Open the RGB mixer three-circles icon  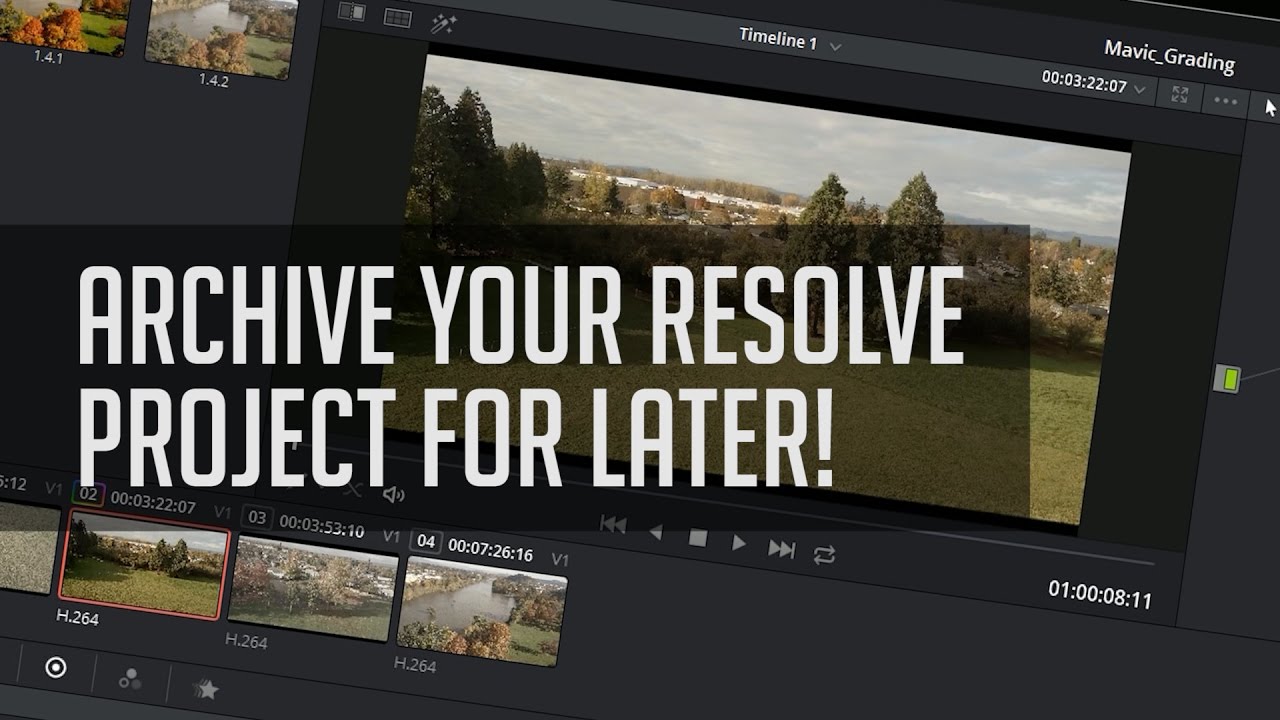click(130, 679)
